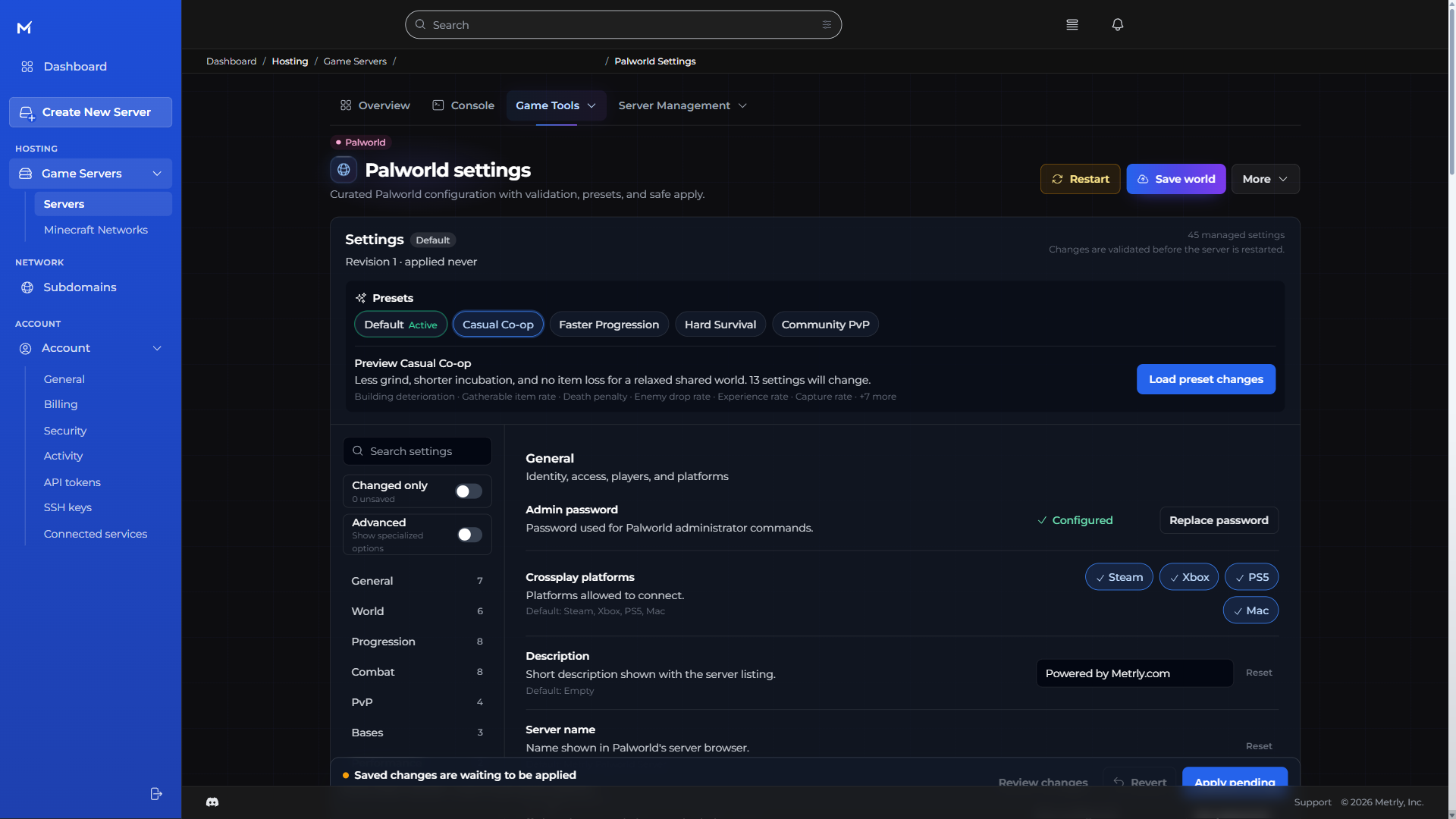
Task: Click the Restart button
Action: [1080, 179]
